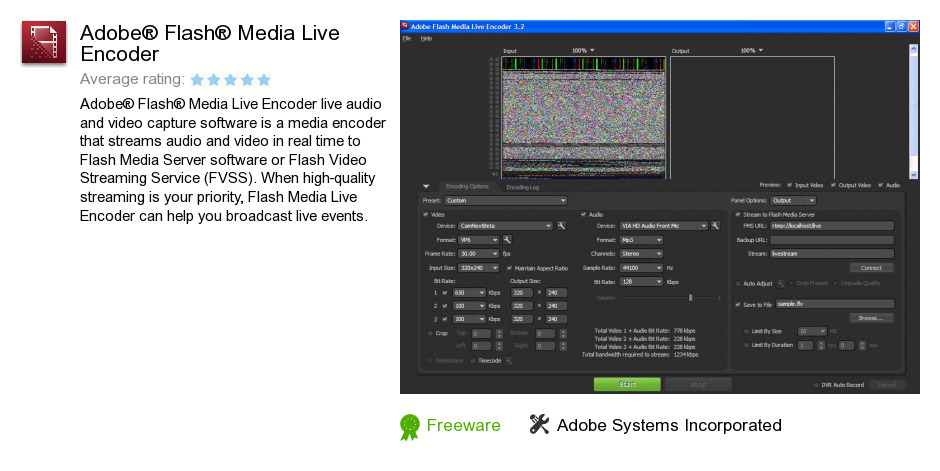The width and height of the screenshot is (940, 471).
Task: Enable Limit By Size checkbox
Action: pos(746,331)
